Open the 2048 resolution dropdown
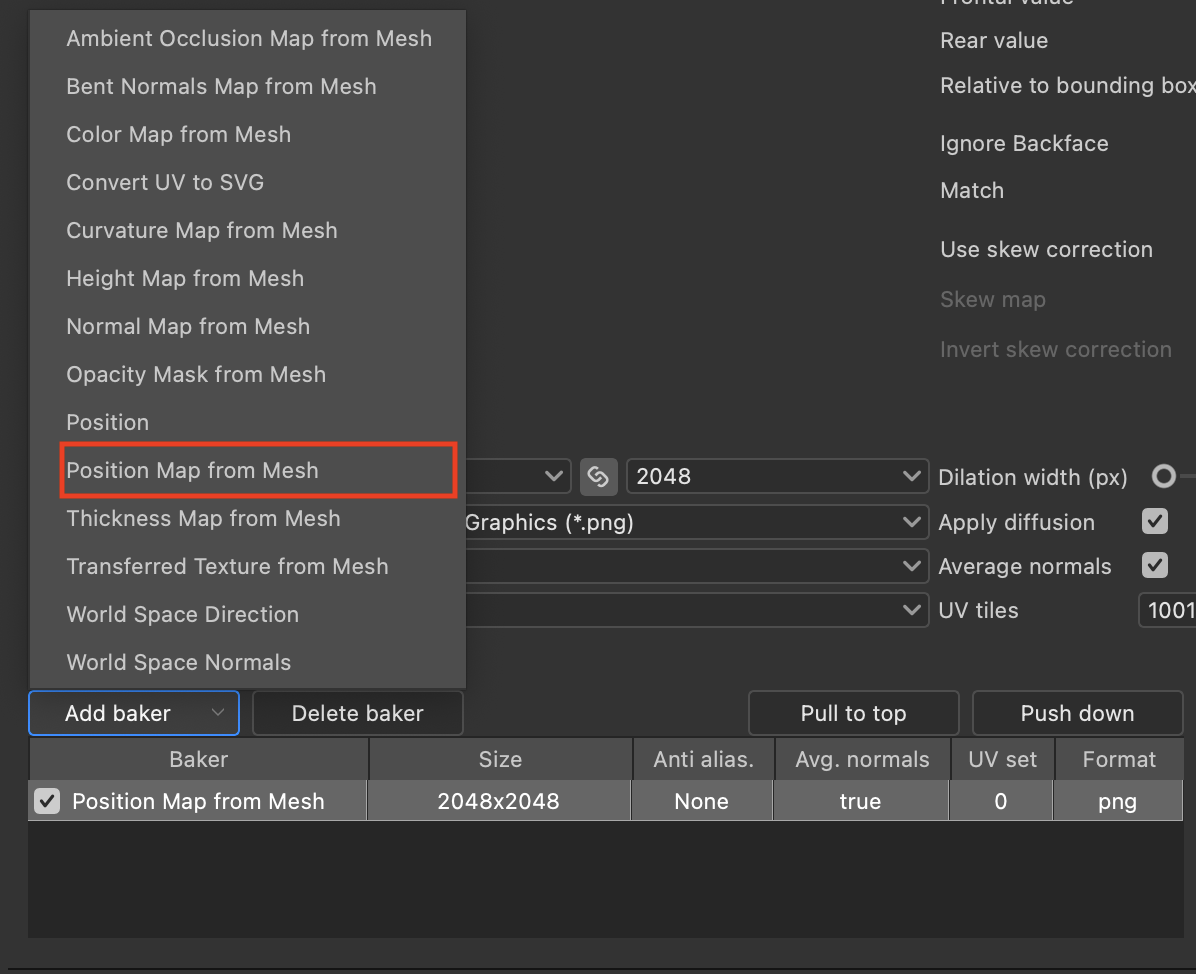Image resolution: width=1196 pixels, height=974 pixels. (777, 476)
